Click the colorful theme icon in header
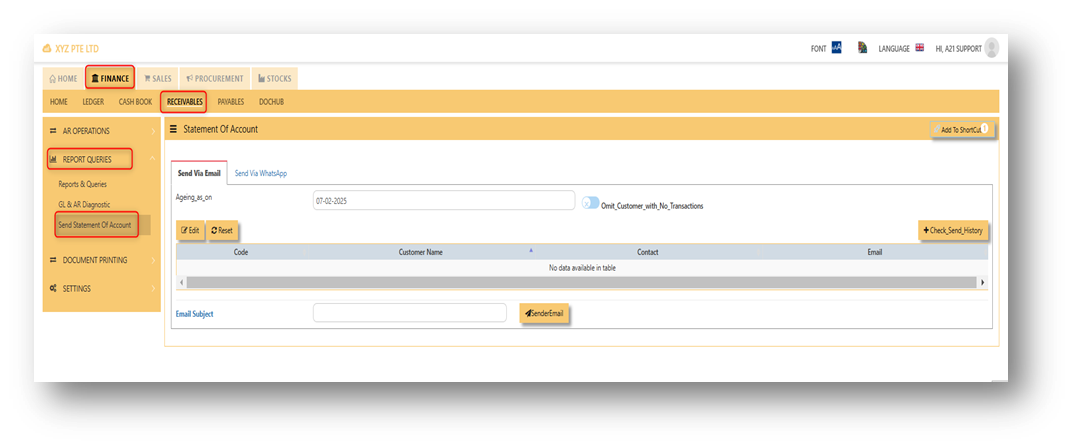 point(862,48)
